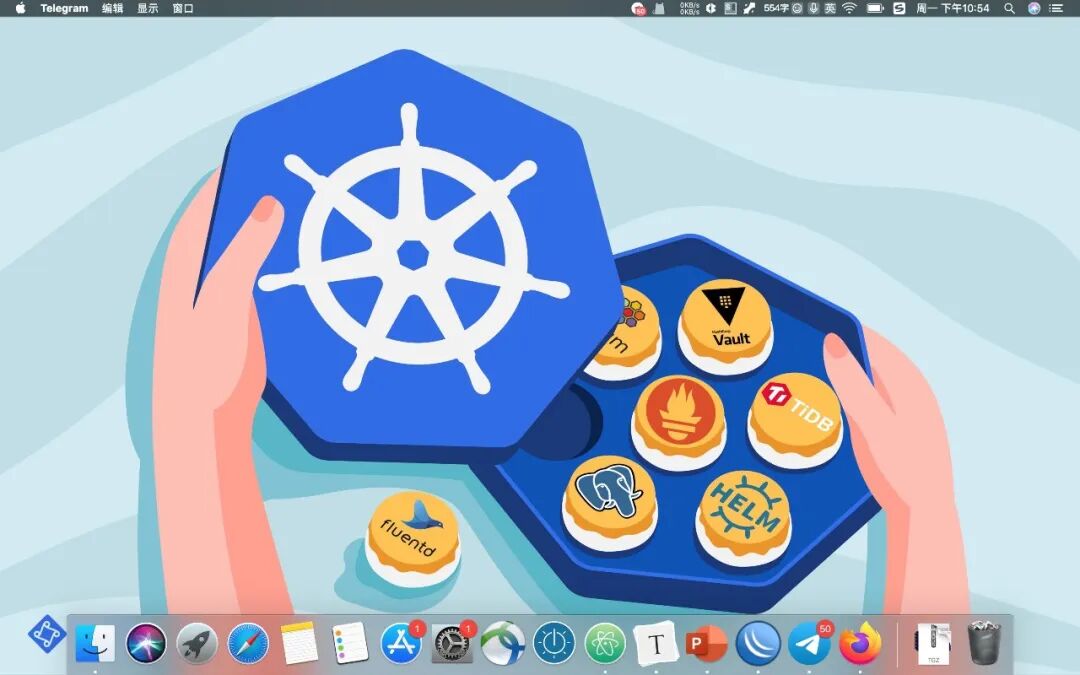This screenshot has height=675, width=1080.
Task: Open the 窗口 menu
Action: click(x=183, y=8)
